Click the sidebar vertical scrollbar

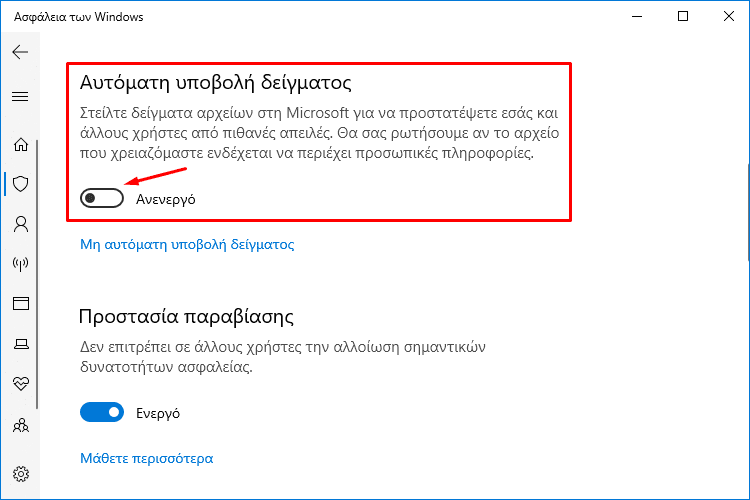tap(37, 274)
